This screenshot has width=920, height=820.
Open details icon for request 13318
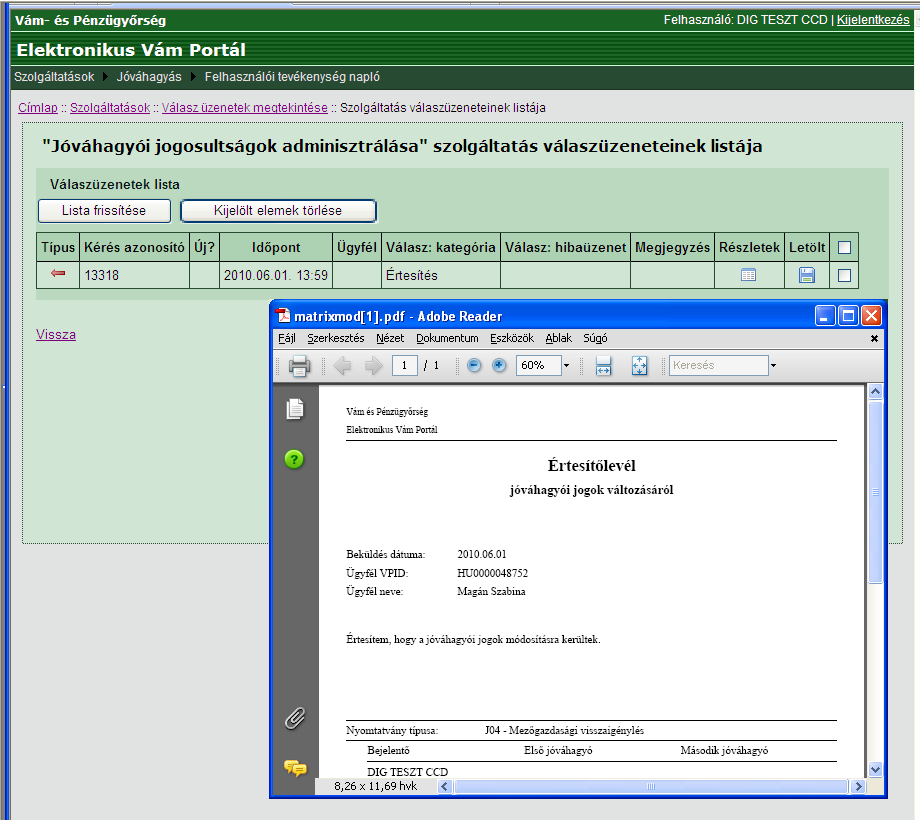click(x=748, y=275)
